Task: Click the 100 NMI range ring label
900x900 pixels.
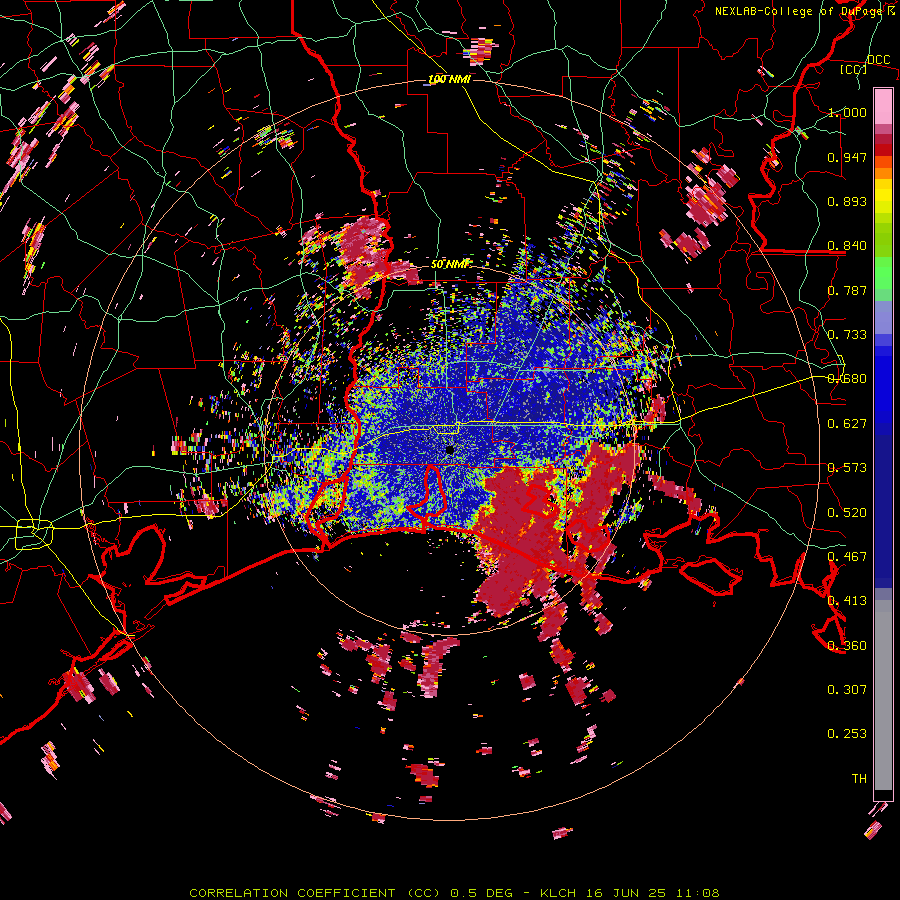Action: pos(449,79)
